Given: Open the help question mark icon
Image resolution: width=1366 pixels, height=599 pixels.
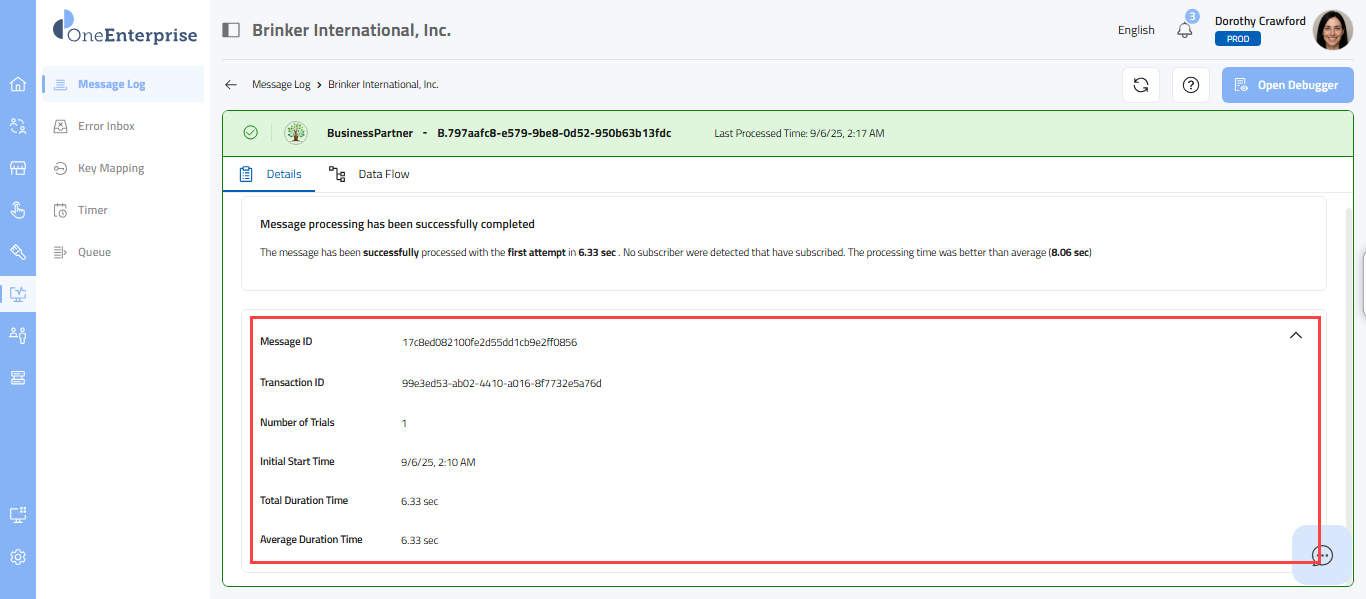Looking at the screenshot, I should 1190,85.
